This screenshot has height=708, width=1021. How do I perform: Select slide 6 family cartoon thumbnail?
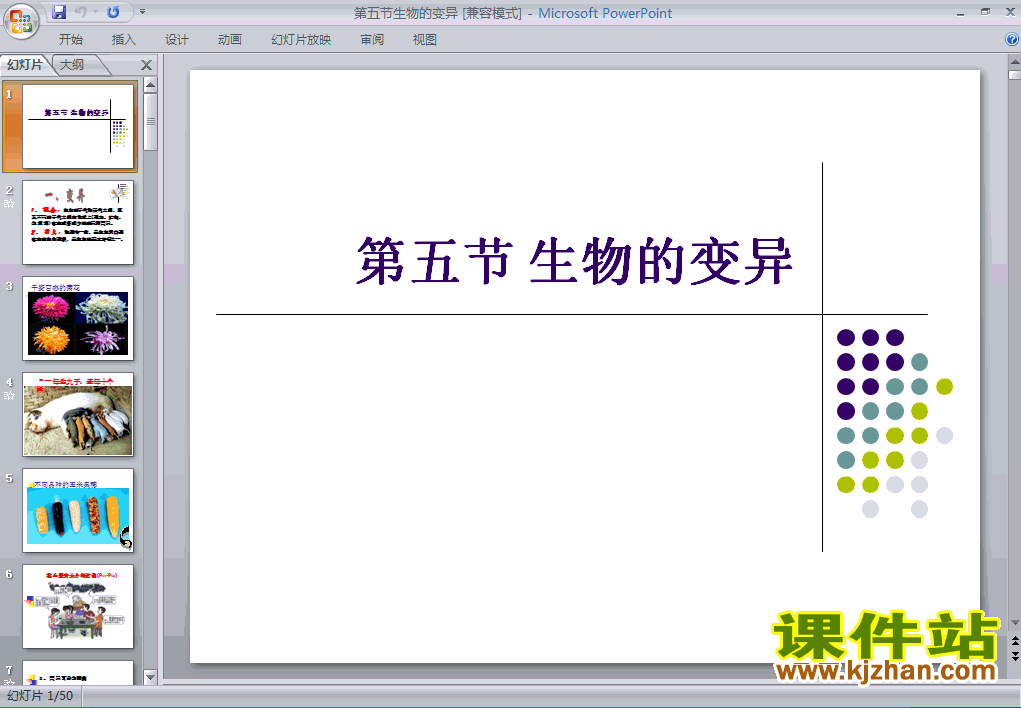pyautogui.click(x=78, y=607)
